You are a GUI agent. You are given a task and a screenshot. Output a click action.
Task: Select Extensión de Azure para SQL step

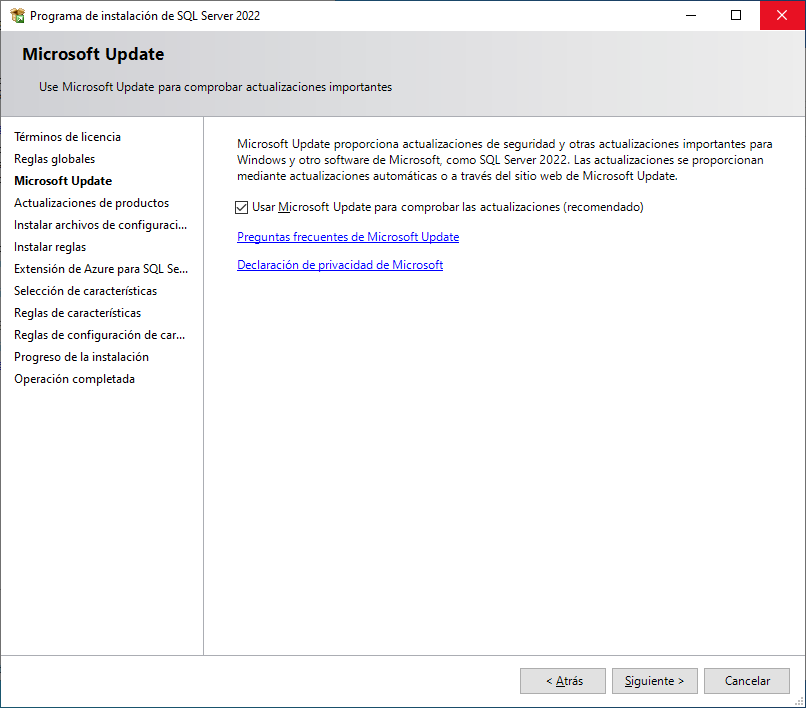coord(101,269)
